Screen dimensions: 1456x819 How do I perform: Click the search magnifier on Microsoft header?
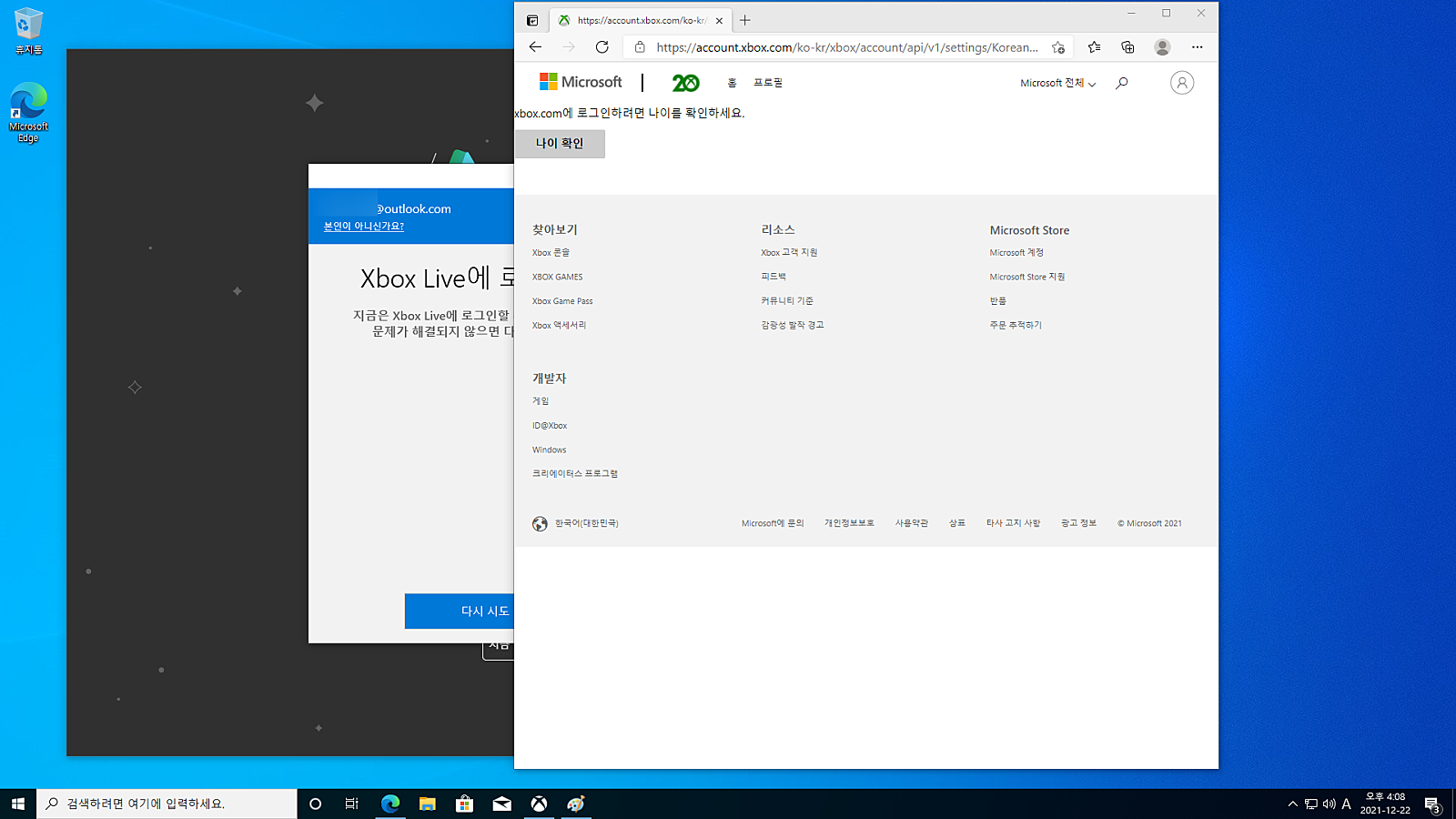tap(1122, 83)
